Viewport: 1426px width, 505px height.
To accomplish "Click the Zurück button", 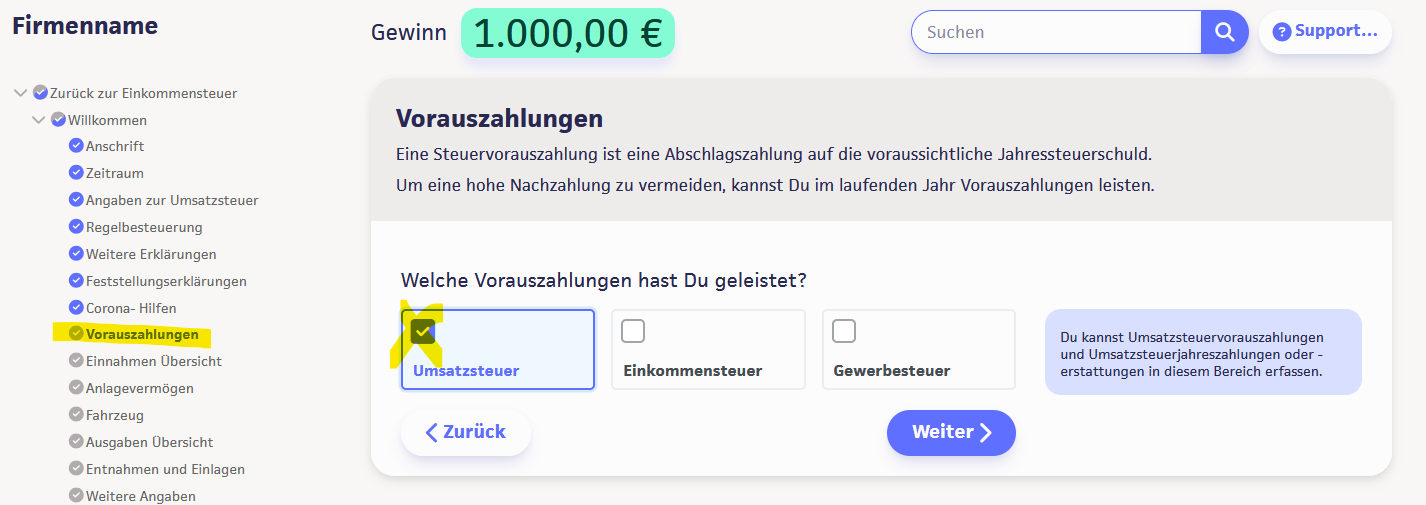I will coord(466,432).
